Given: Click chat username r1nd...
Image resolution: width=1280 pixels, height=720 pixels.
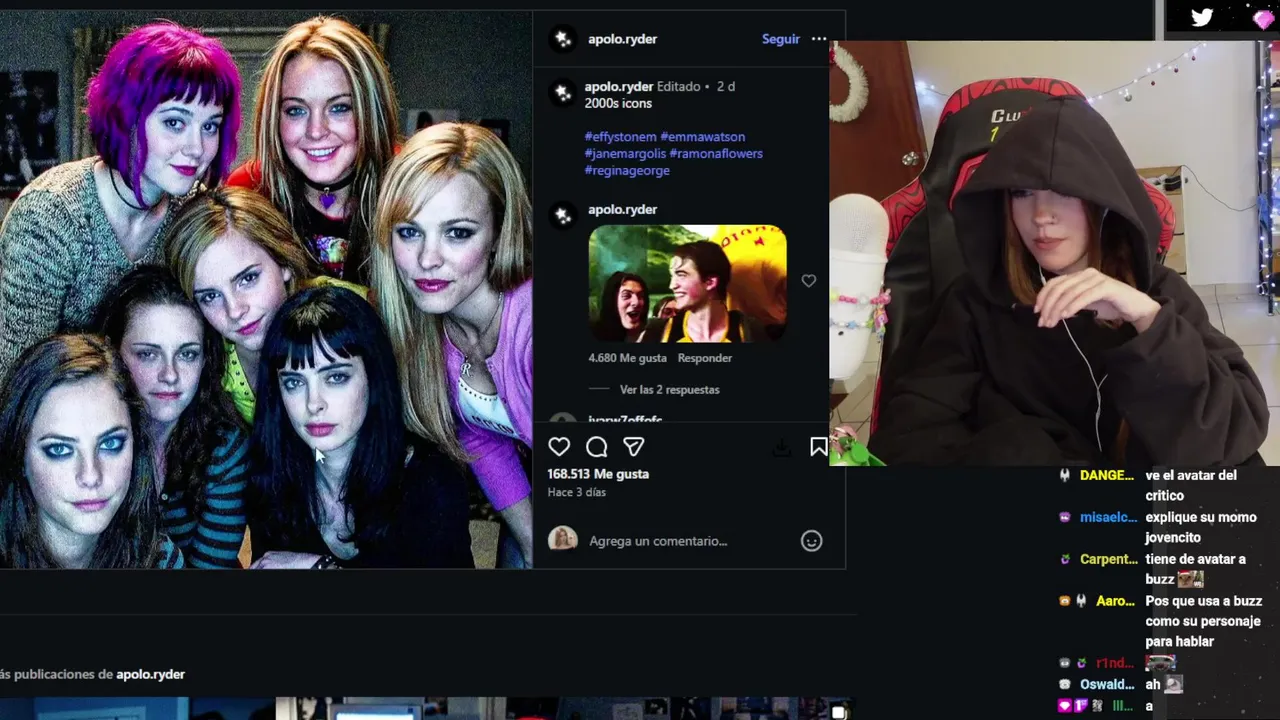Looking at the screenshot, I should [1115, 664].
